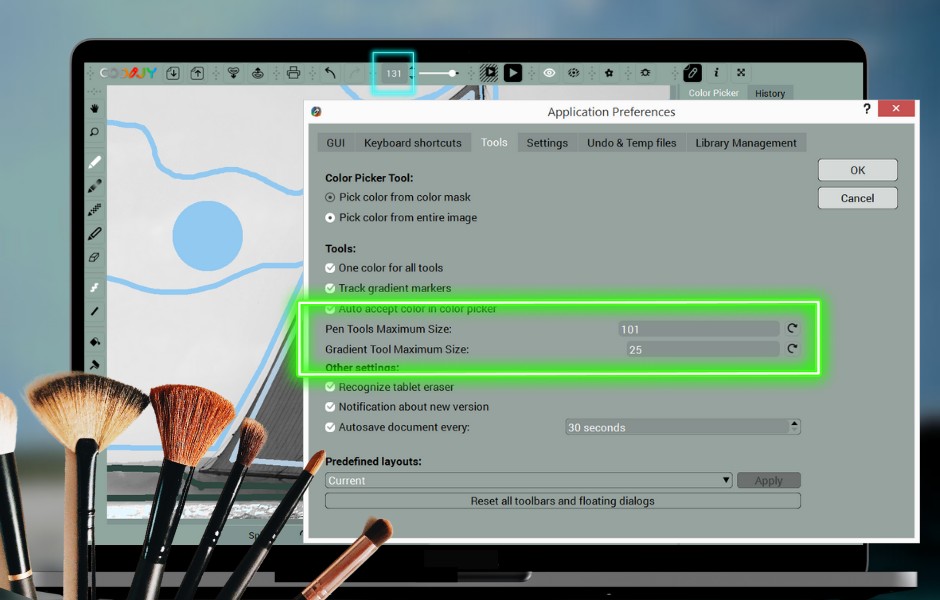Click the Cancel button in Application Preferences
Screen dimensions: 940x600
[857, 198]
